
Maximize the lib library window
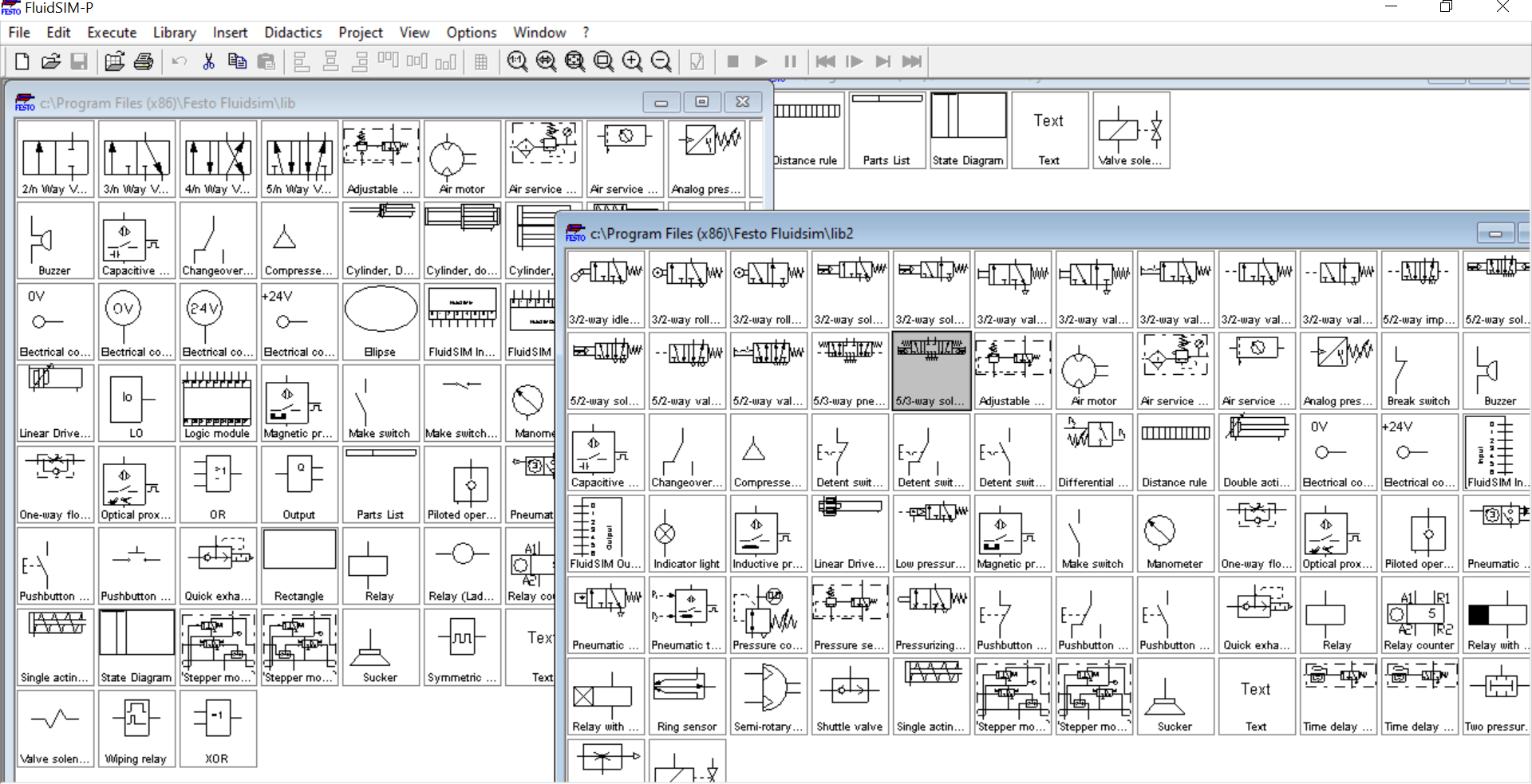pyautogui.click(x=702, y=102)
